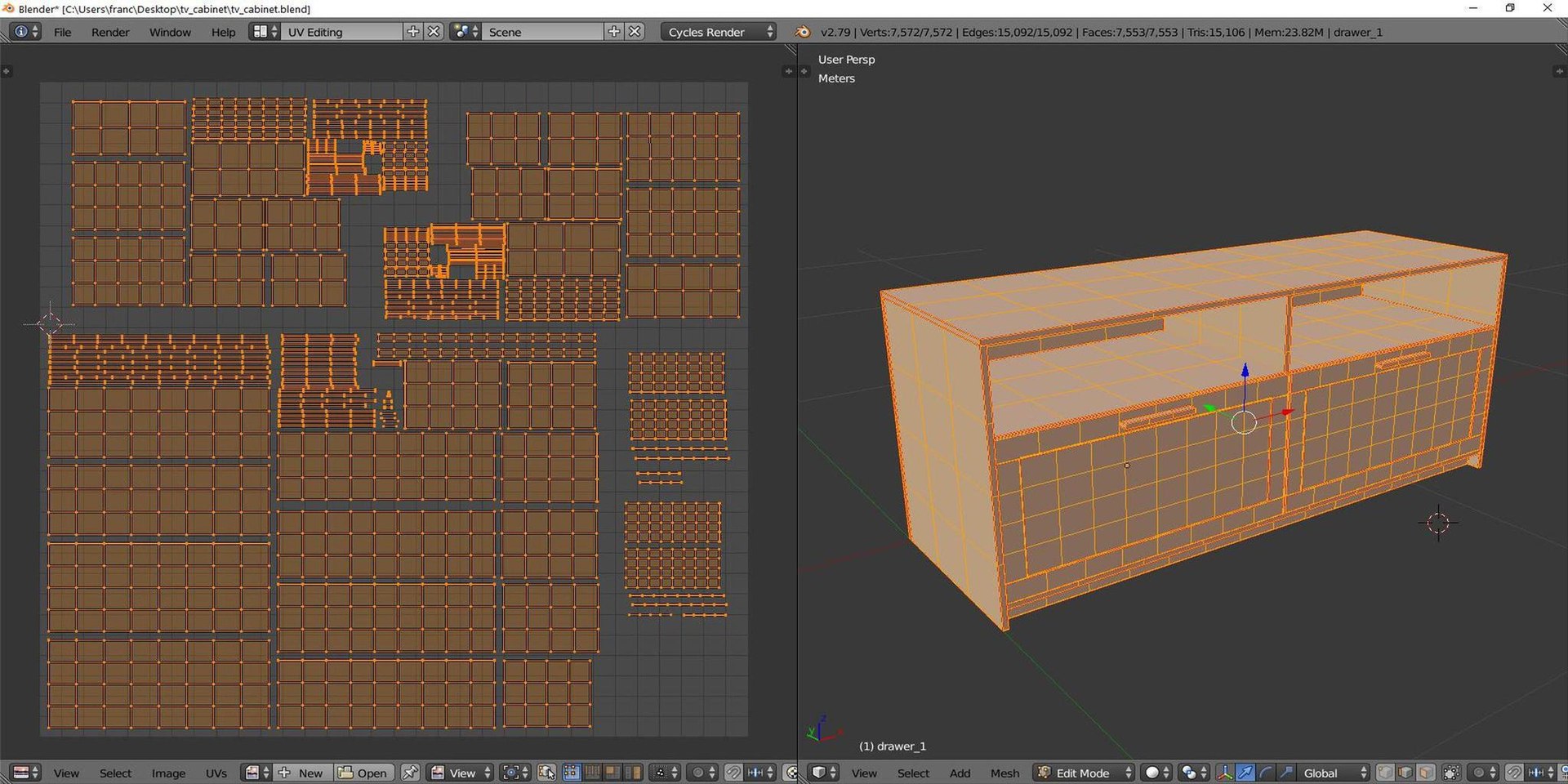Select UV edge selection mode
Screen dimensions: 1568x784
pos(592,773)
